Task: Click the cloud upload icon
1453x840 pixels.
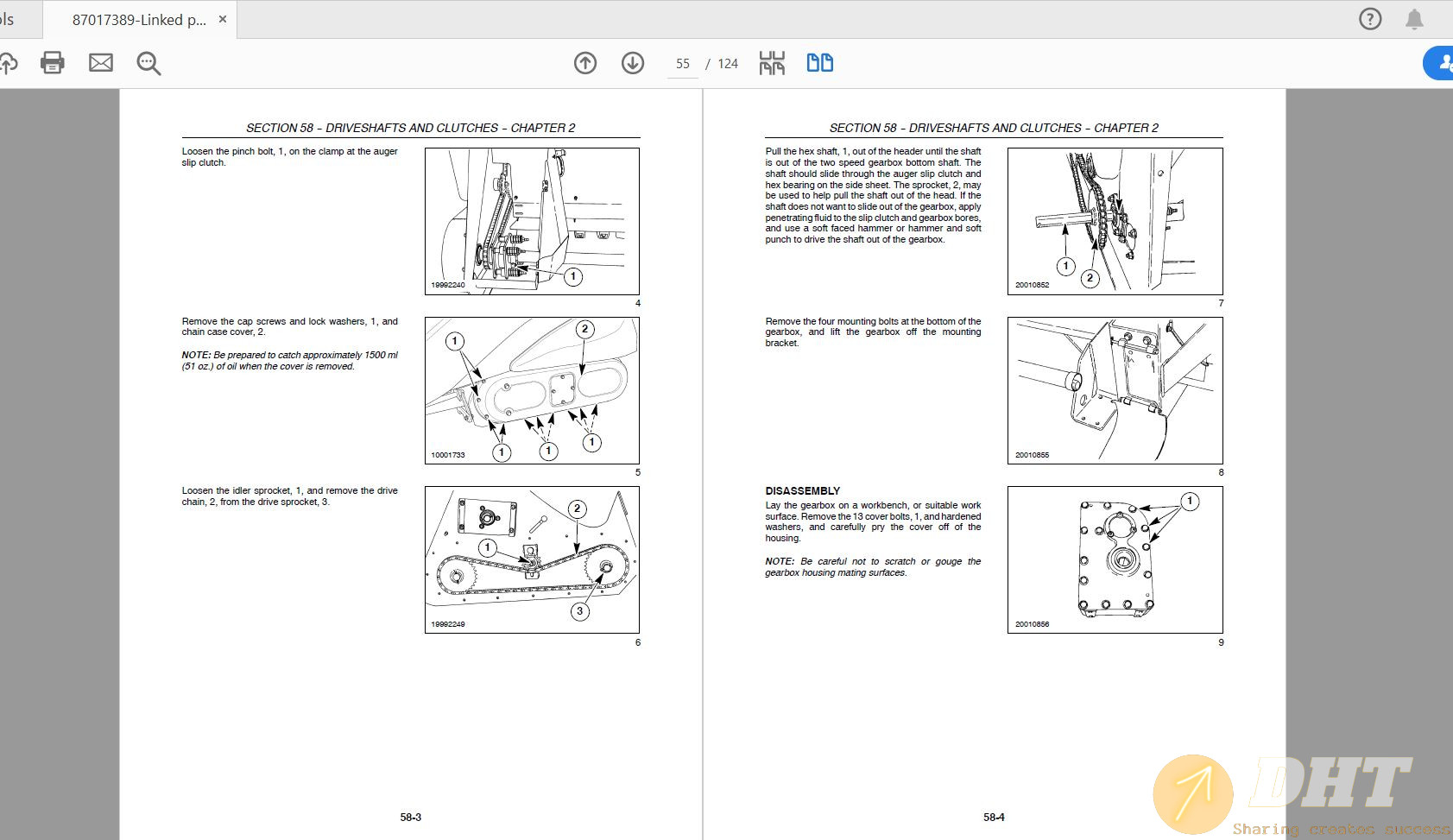Action: pyautogui.click(x=7, y=63)
